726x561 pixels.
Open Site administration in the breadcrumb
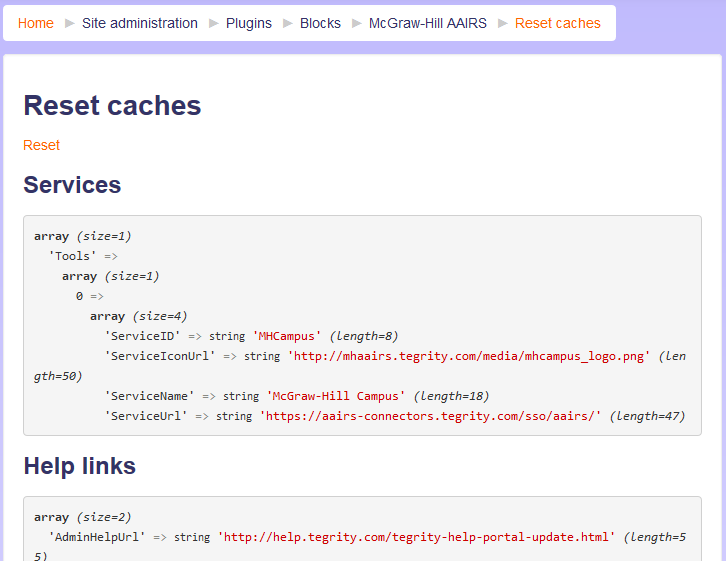click(140, 23)
